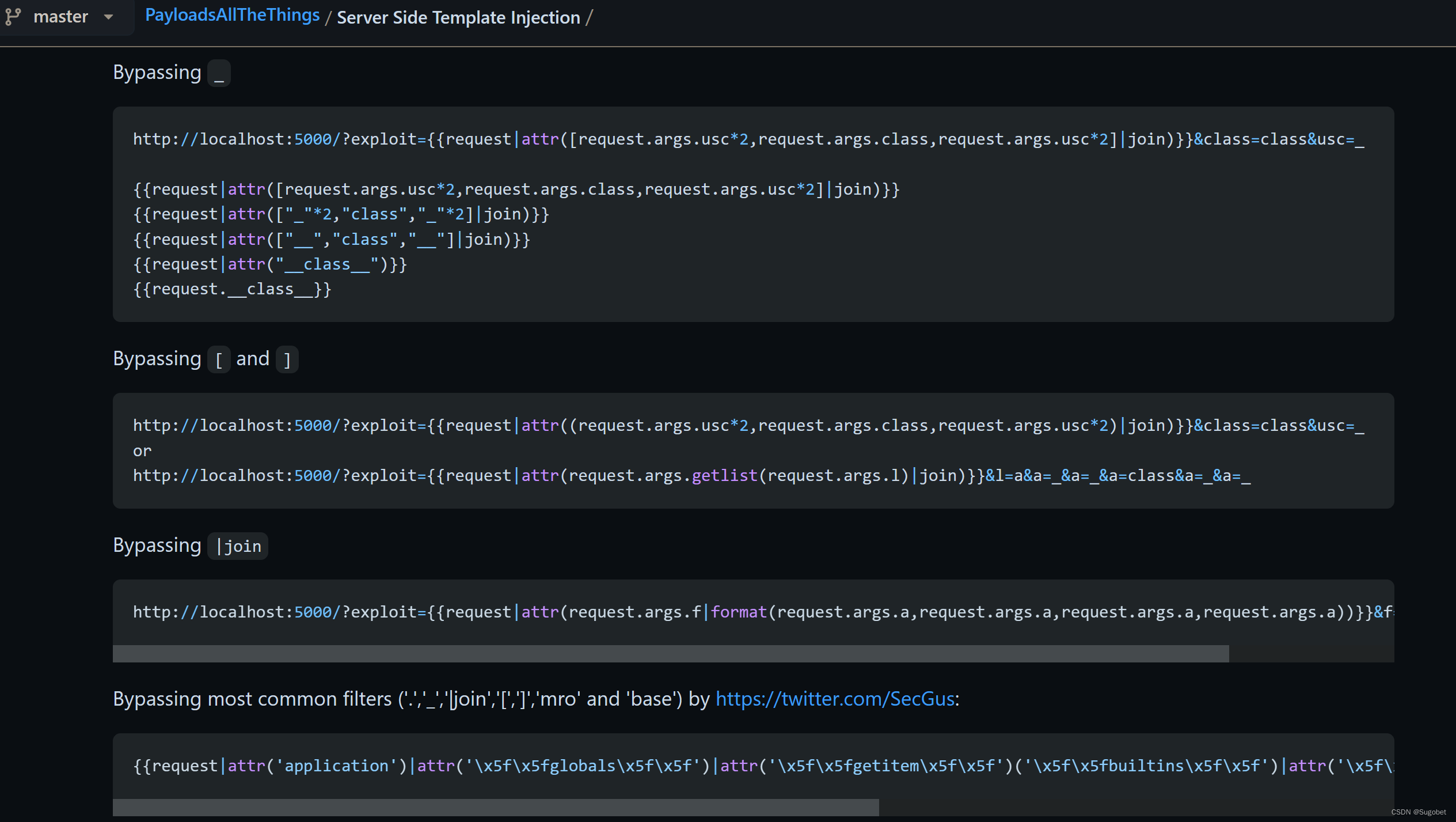Click the inline ']' code badge in heading
Viewport: 1456px width, 822px height.
click(x=287, y=359)
